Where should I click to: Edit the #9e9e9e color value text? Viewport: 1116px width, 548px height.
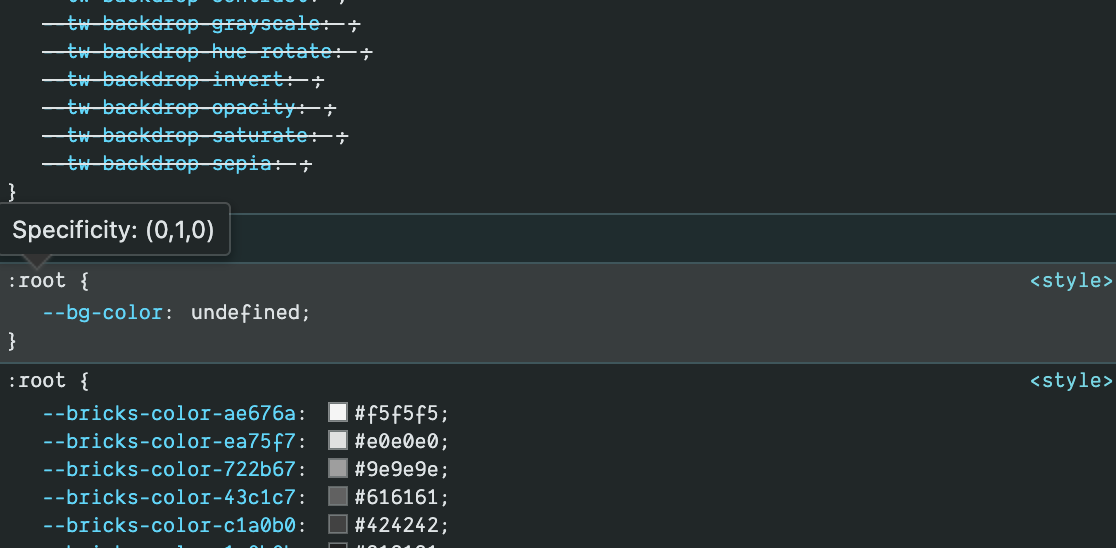(396, 469)
